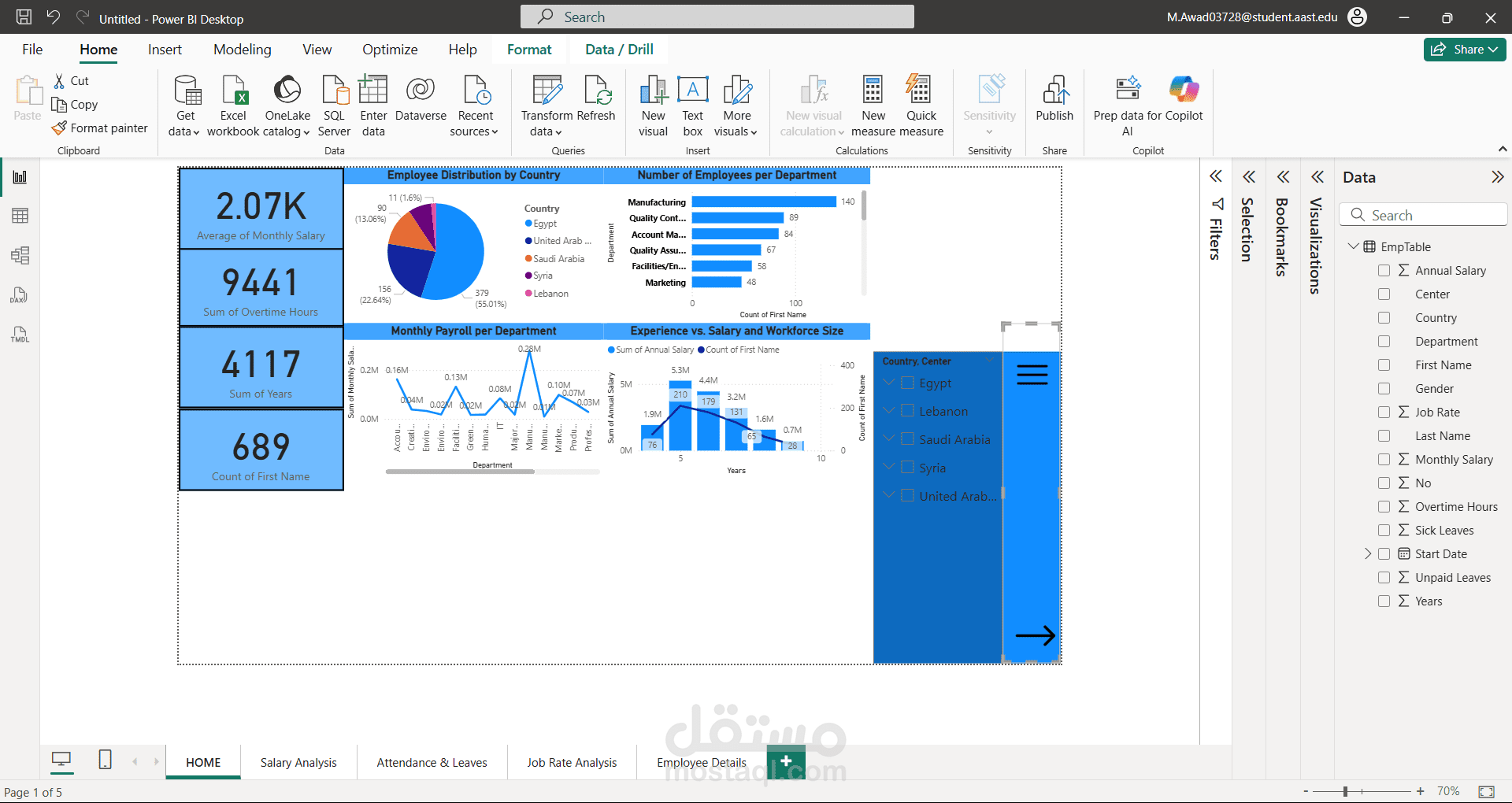Click the Enter data icon

coord(373,91)
